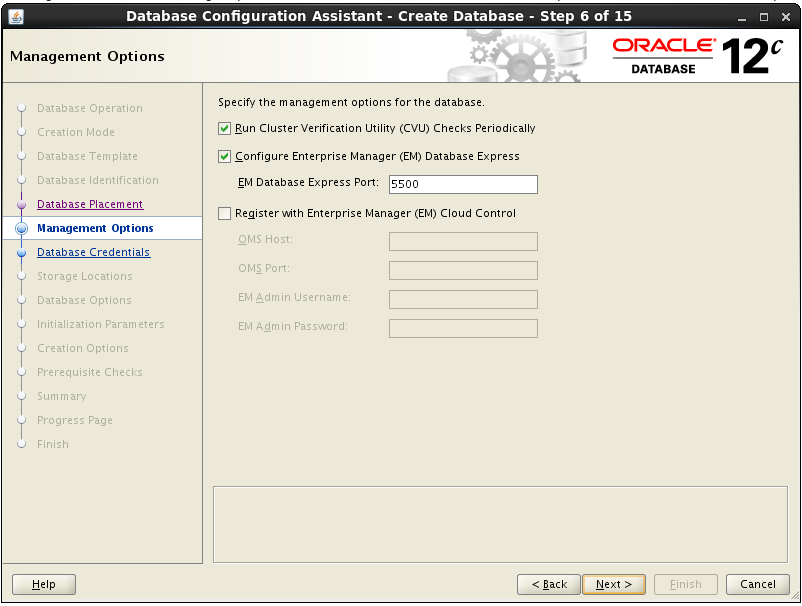This screenshot has width=802, height=606.
Task: Select Management Options in the step list
Action: click(95, 228)
